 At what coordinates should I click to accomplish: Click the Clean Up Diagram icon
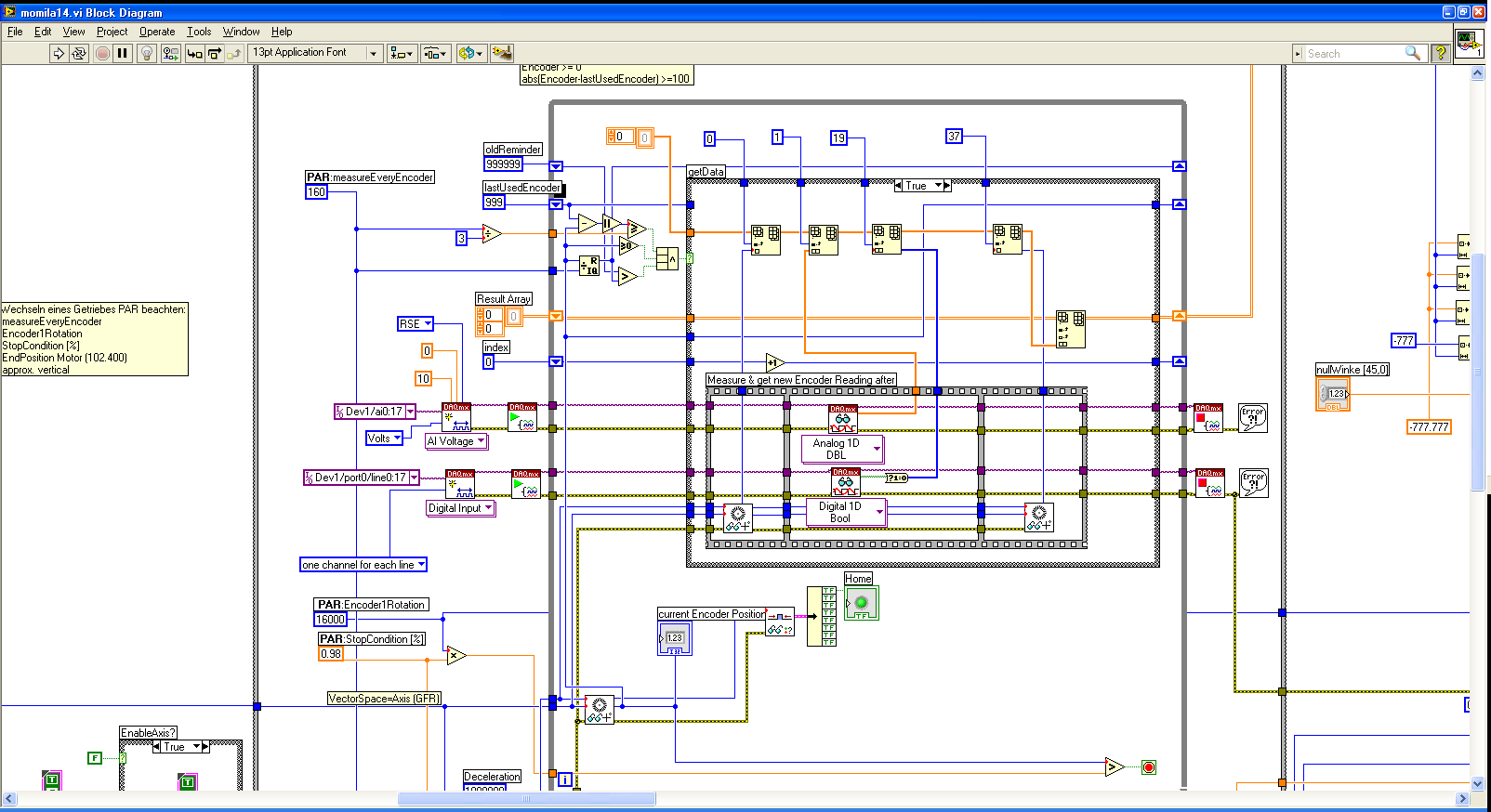[x=501, y=54]
